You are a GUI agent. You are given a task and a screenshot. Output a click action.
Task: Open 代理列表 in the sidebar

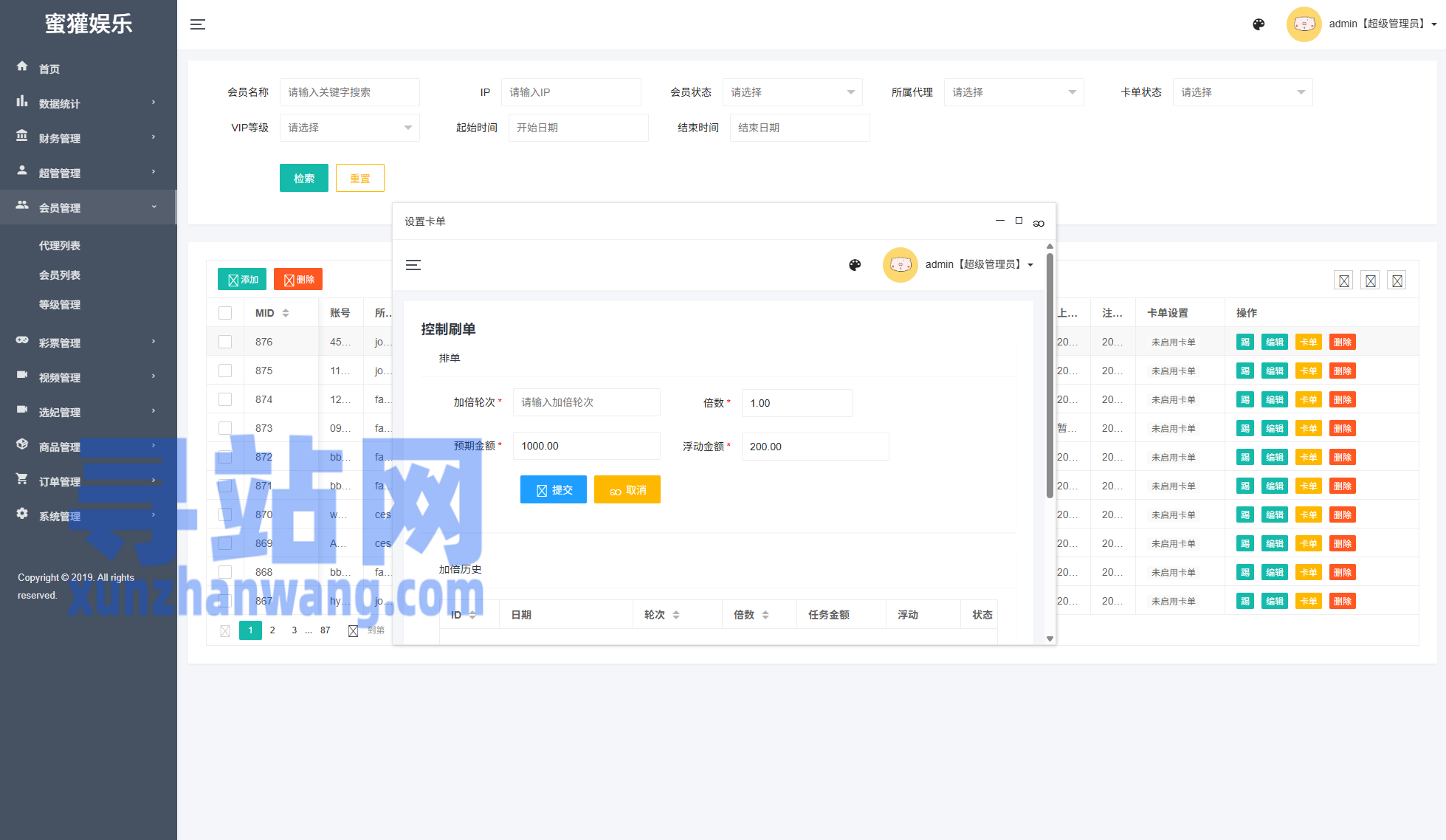point(60,246)
